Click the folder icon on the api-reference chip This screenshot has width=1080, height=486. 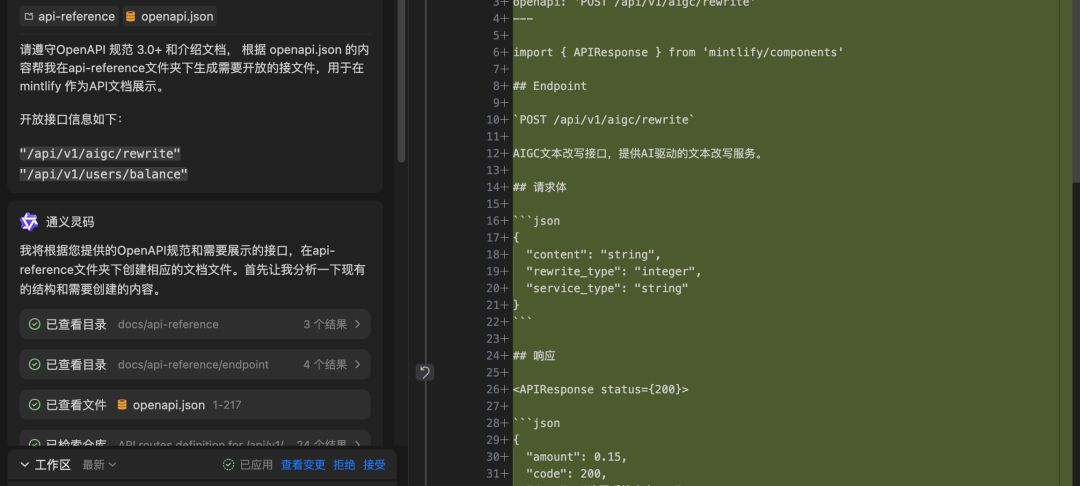(29, 17)
